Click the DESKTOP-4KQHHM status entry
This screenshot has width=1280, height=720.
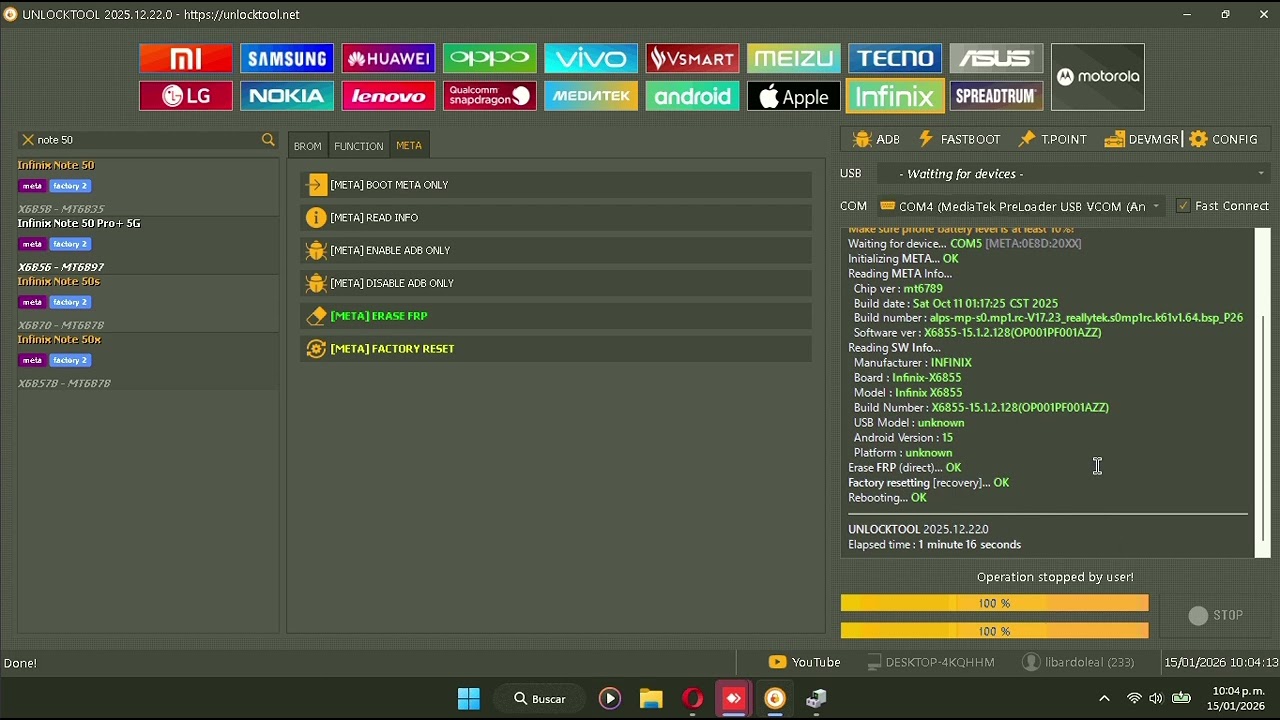click(931, 662)
